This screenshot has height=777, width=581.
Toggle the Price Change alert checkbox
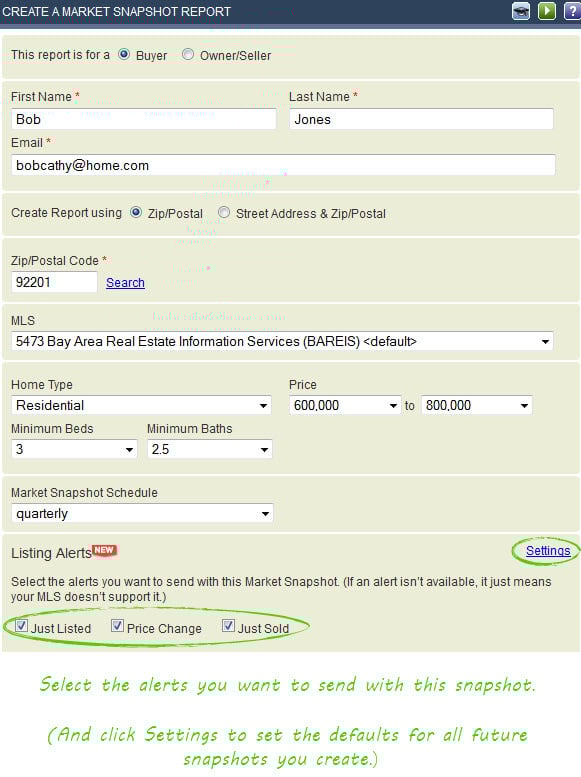pyautogui.click(x=117, y=625)
